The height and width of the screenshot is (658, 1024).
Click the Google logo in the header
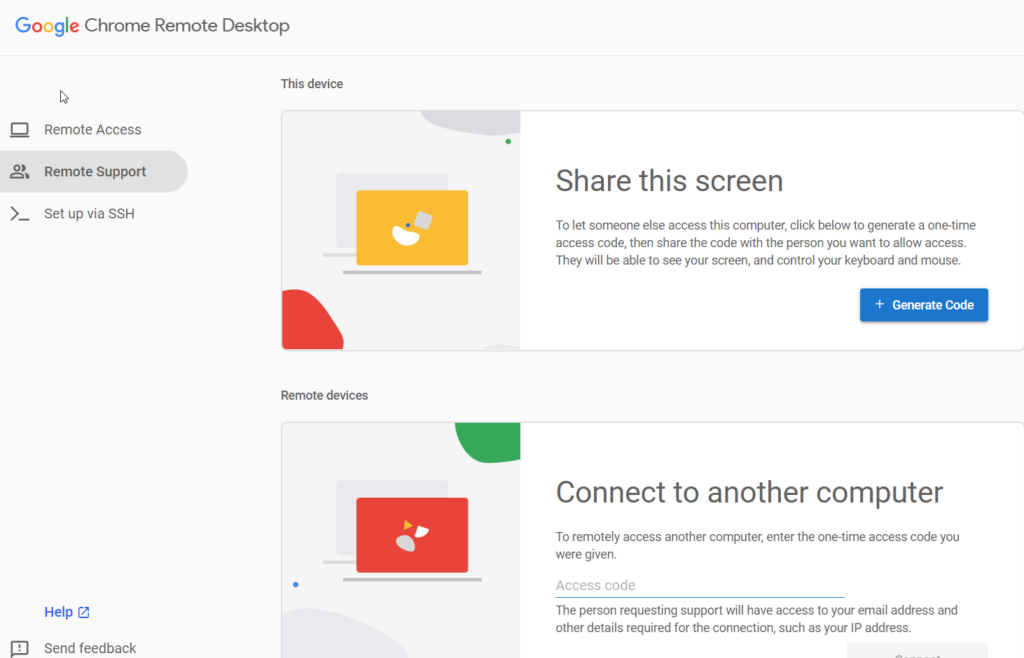[x=47, y=25]
